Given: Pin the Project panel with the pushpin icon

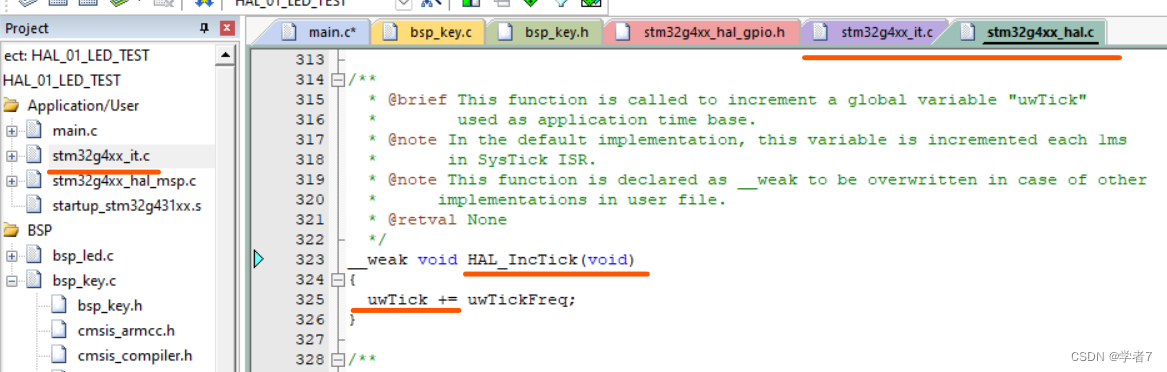Looking at the screenshot, I should tap(205, 28).
